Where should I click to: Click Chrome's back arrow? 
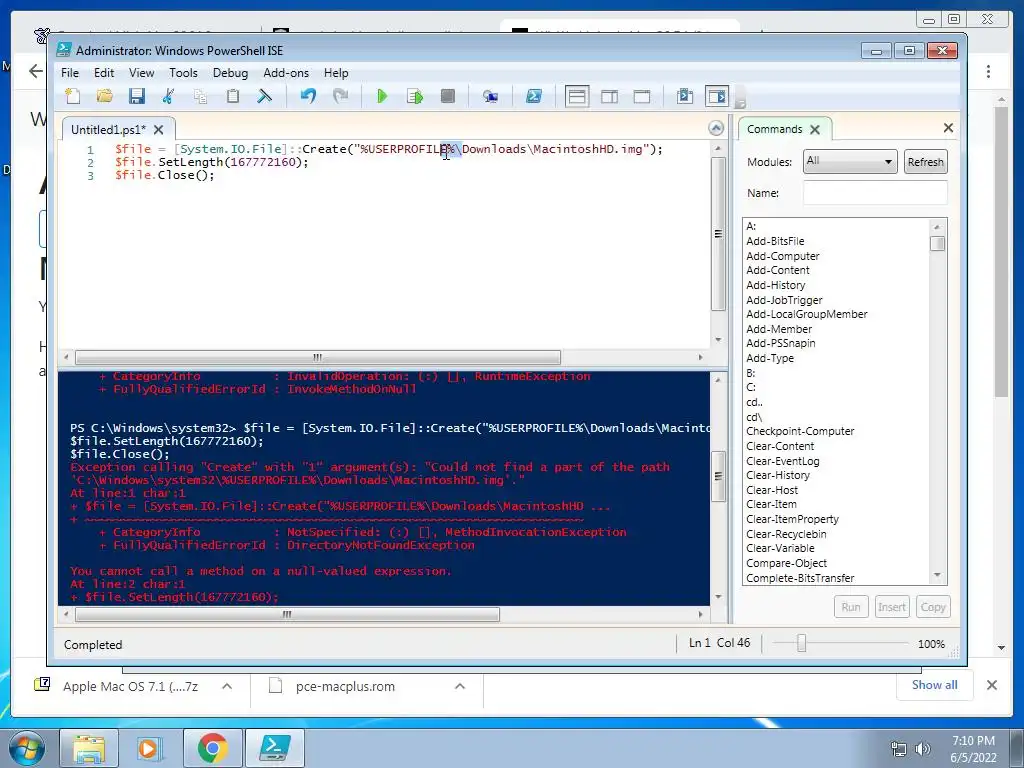point(36,71)
